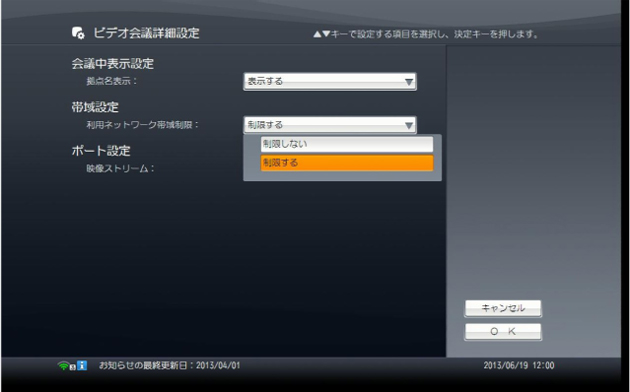Click the arrow of the 表示する dropdown
This screenshot has width=630, height=392.
(x=409, y=82)
